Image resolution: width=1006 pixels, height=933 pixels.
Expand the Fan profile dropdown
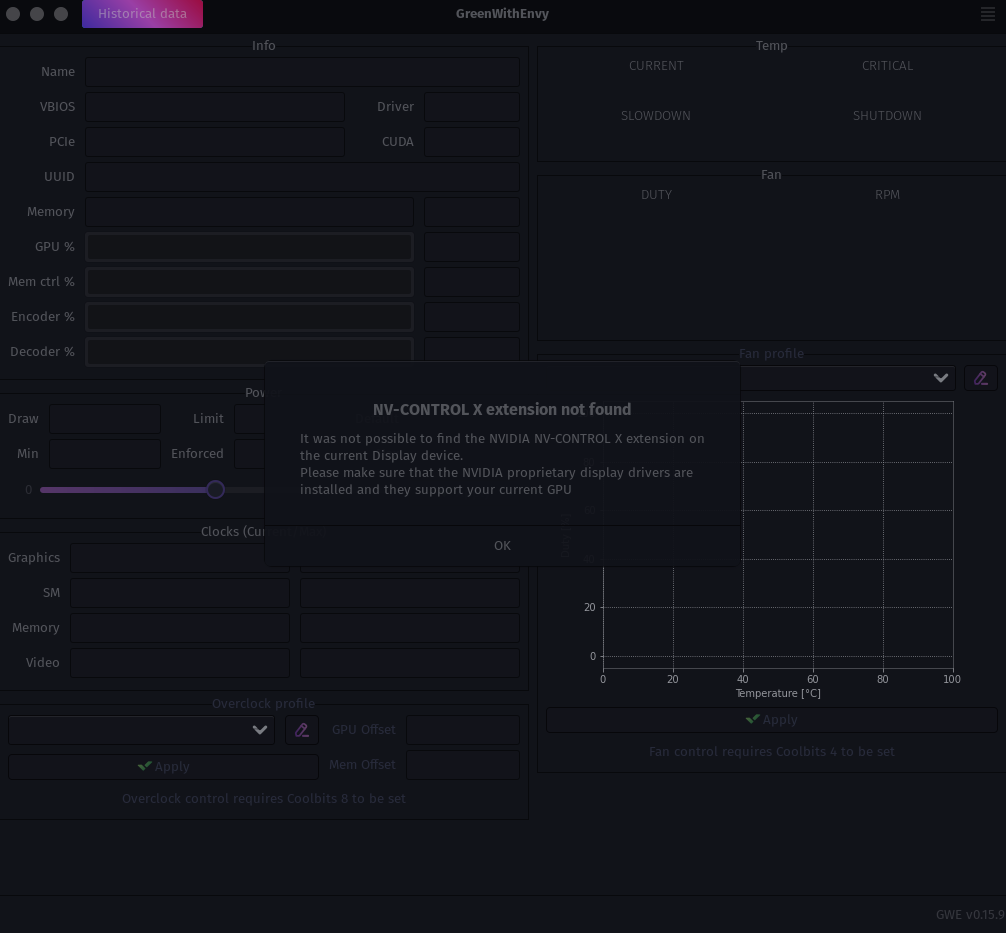click(847, 378)
